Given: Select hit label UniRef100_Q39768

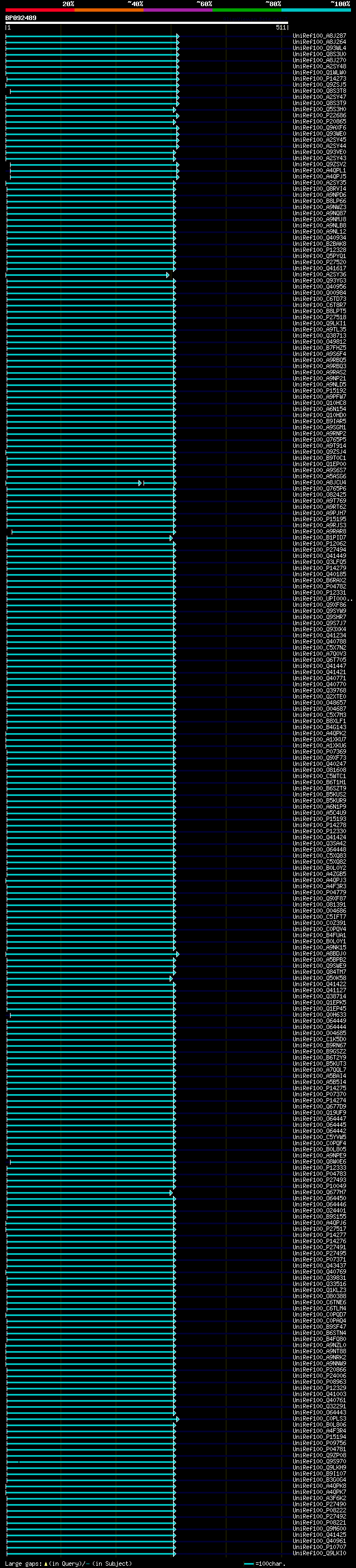Looking at the screenshot, I should (x=319, y=690).
